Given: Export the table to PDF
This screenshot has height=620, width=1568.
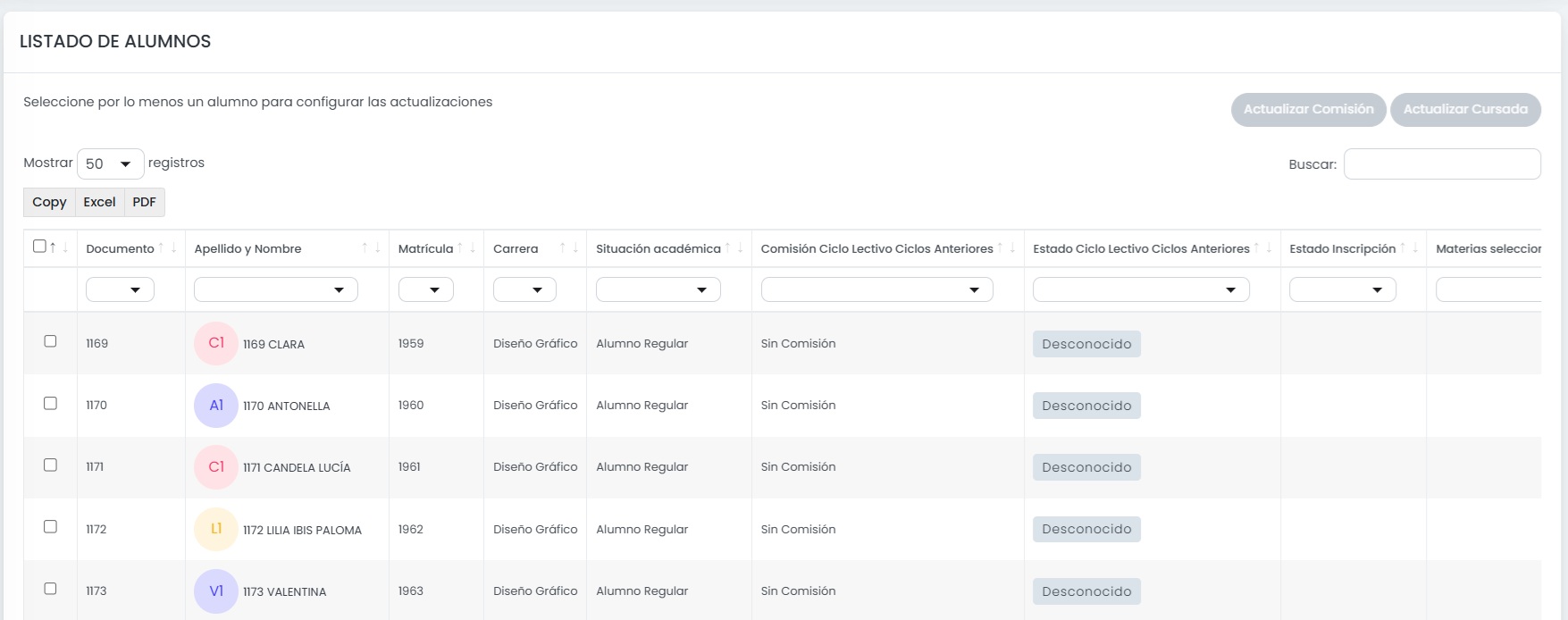Looking at the screenshot, I should point(144,202).
